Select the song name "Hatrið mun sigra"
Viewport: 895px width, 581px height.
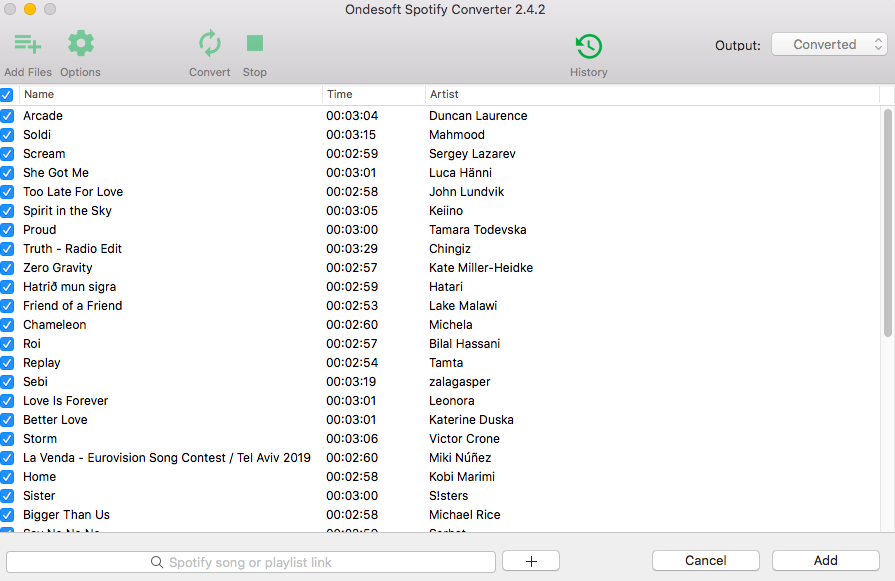click(70, 287)
